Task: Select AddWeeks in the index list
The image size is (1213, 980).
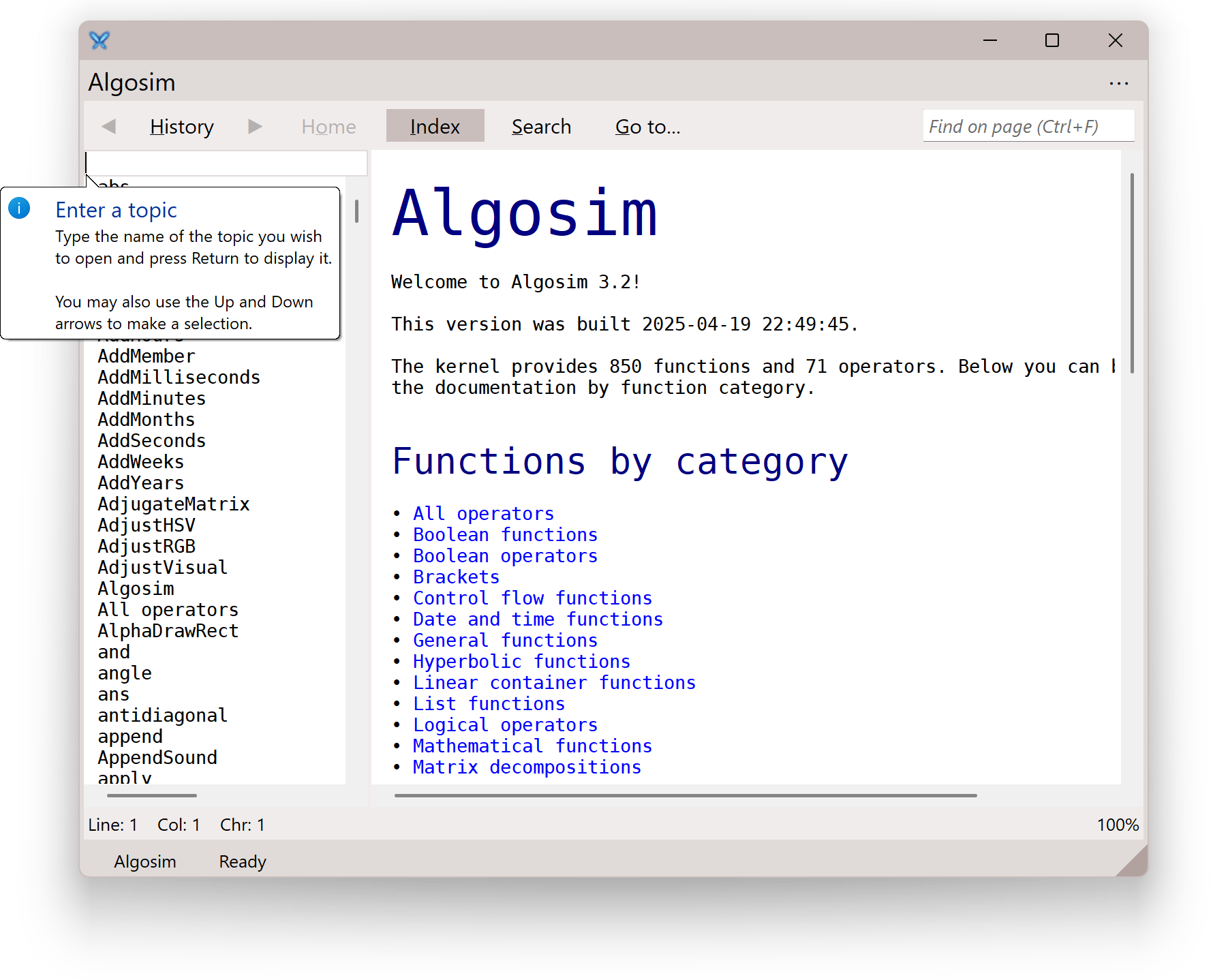Action: click(x=140, y=461)
